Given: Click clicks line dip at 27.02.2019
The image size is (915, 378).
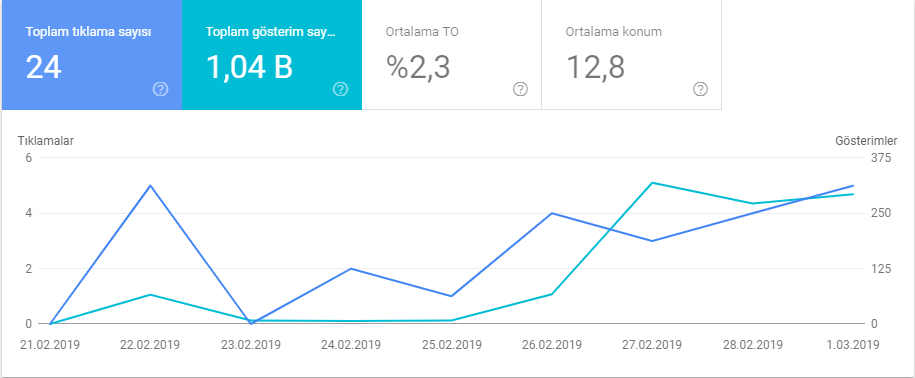Looking at the screenshot, I should point(652,241).
